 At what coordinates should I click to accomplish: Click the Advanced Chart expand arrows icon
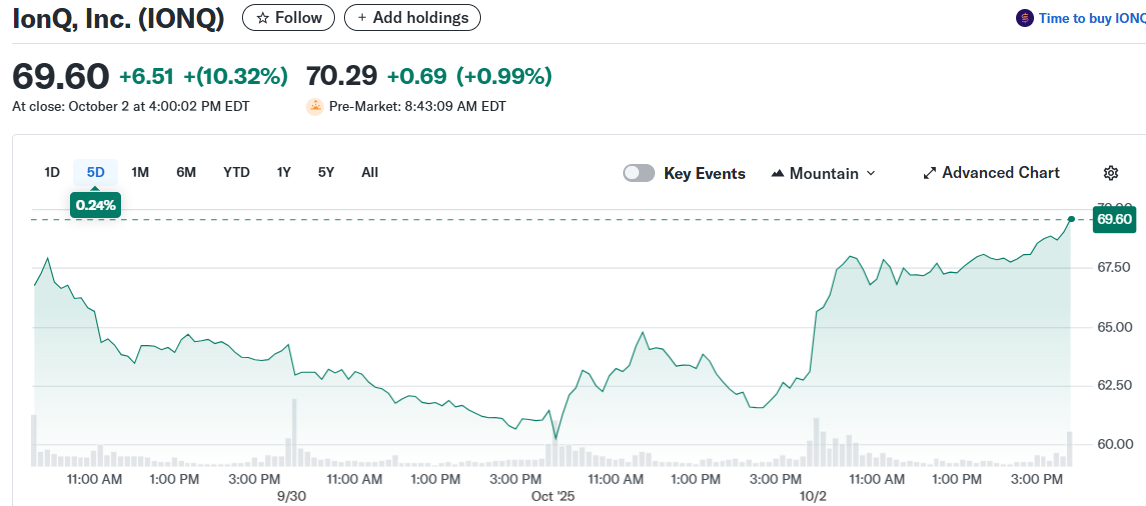coord(929,173)
